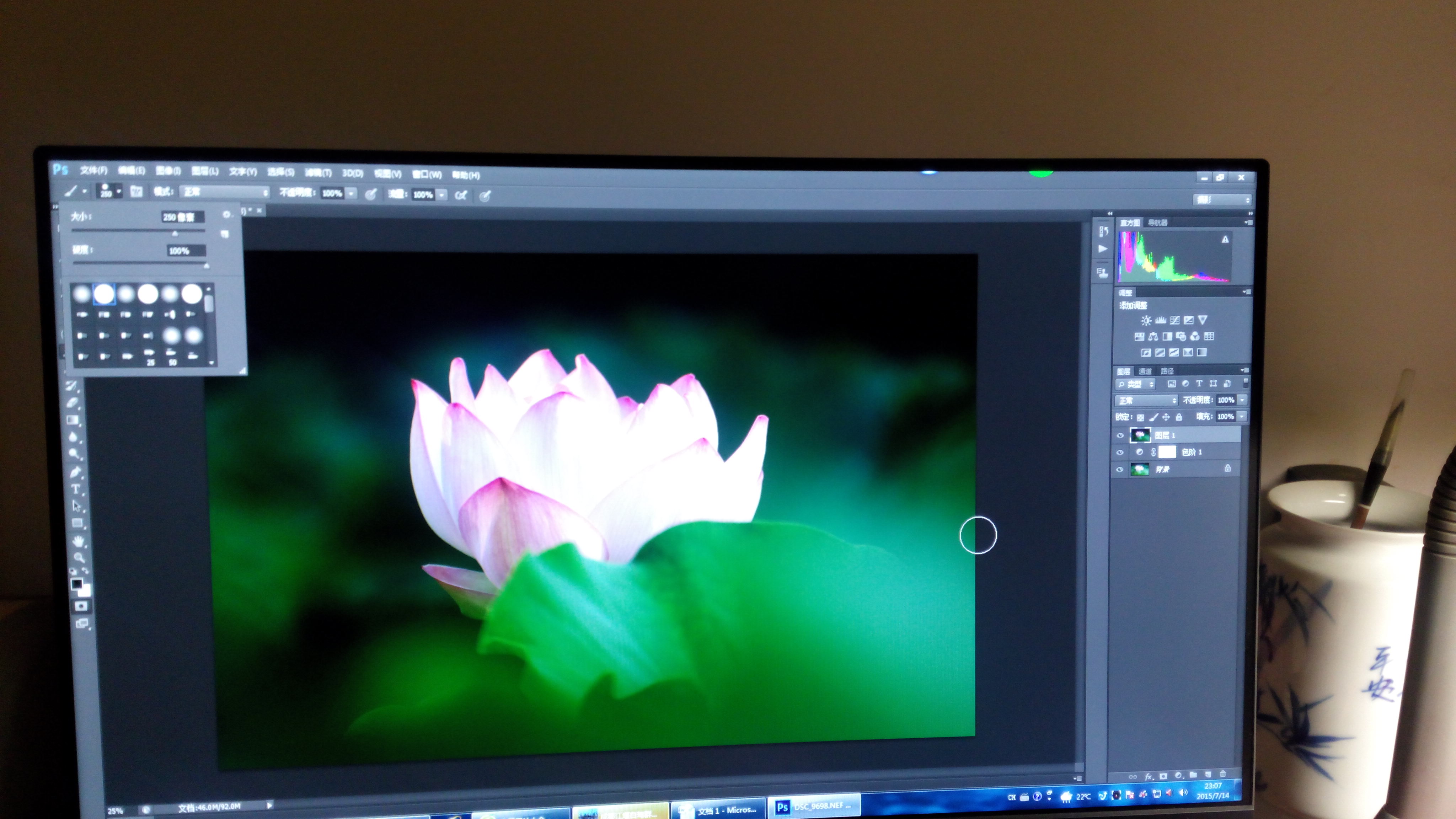Select the Rectangle shape tool
Screen dimensions: 1456x819
(x=77, y=523)
